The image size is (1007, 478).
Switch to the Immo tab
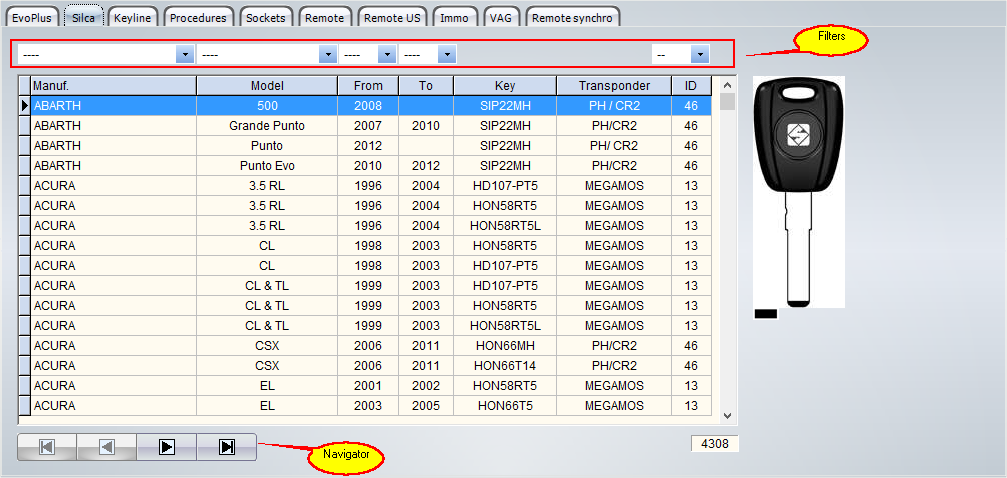pos(455,18)
